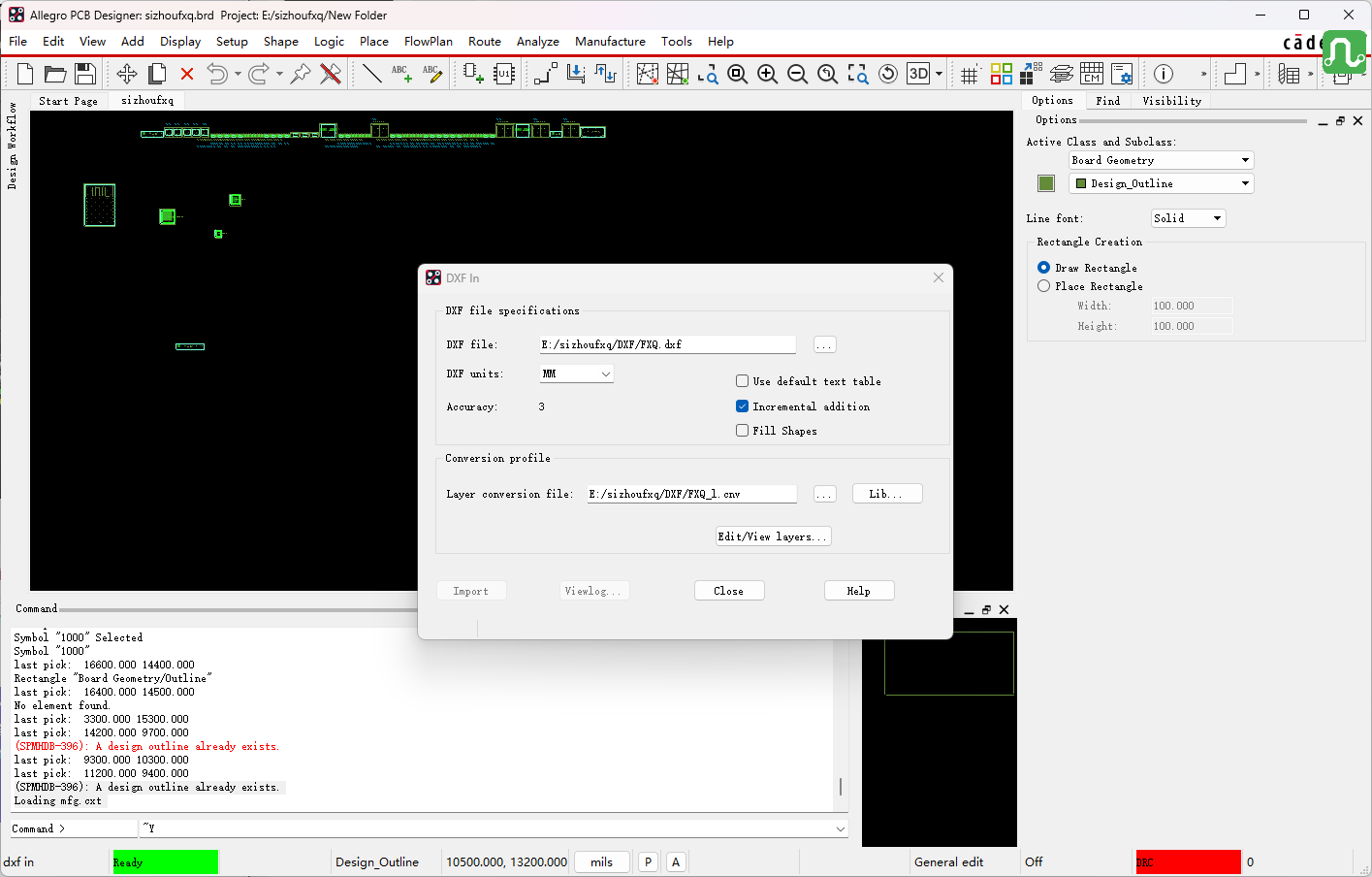
Task: Click the Lib... button
Action: [887, 494]
